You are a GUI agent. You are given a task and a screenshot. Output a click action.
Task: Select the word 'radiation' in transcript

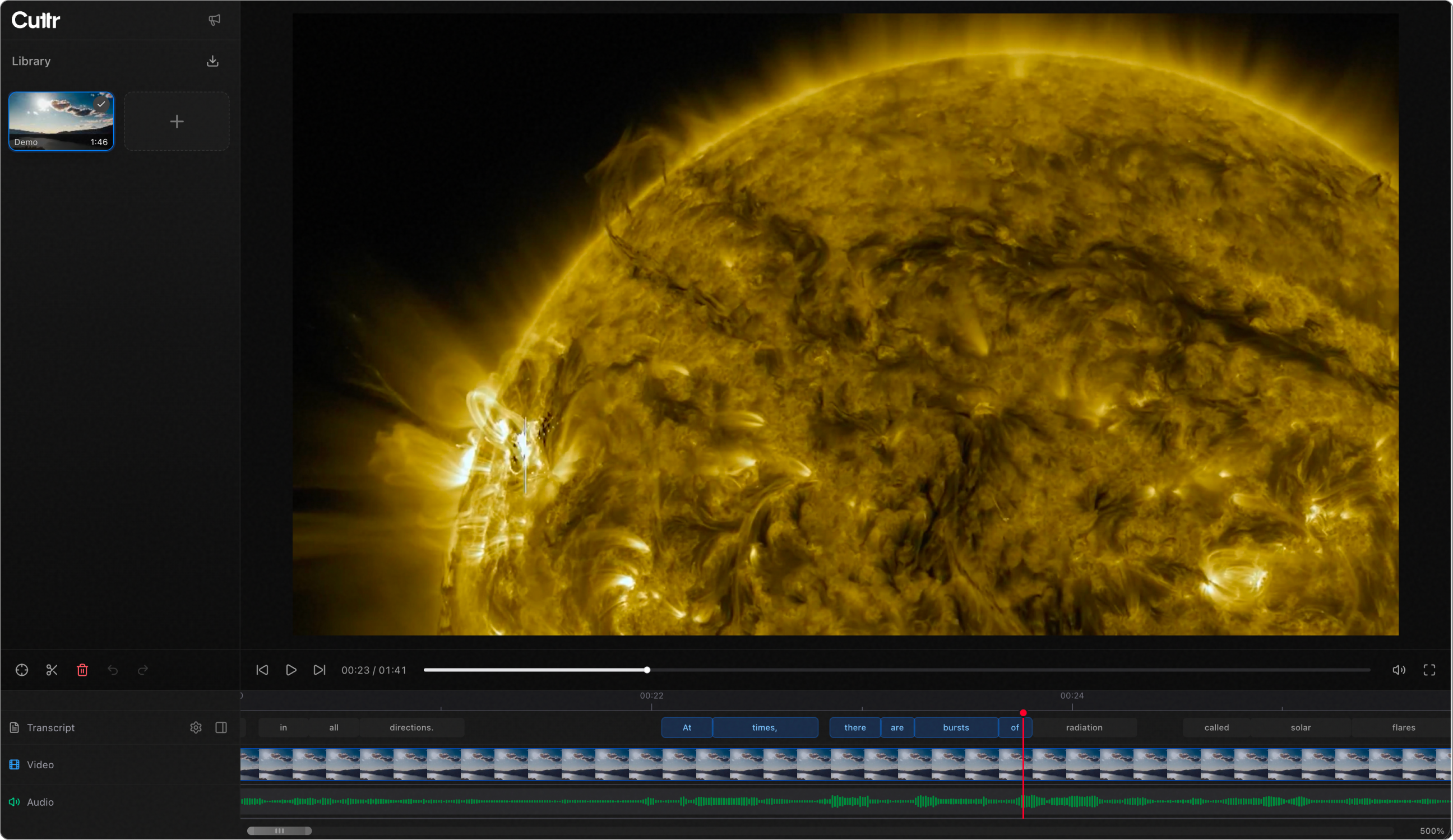point(1084,727)
